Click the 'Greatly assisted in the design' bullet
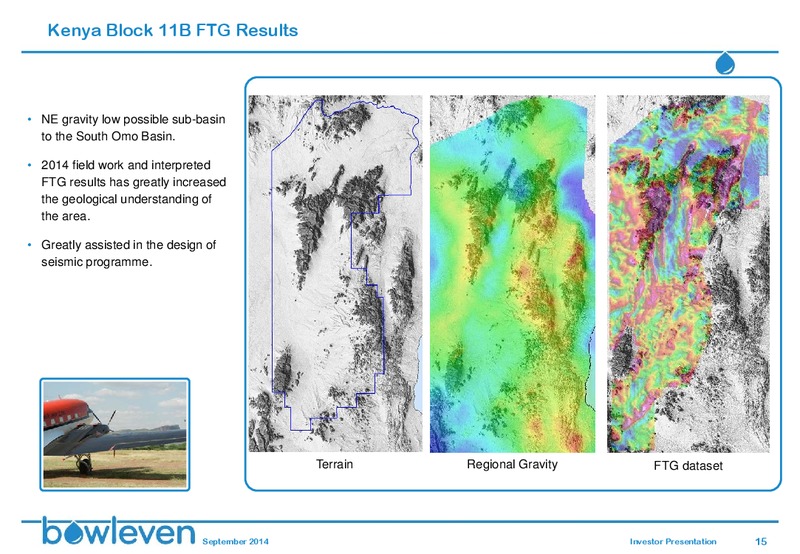The width and height of the screenshot is (800, 554). (129, 253)
